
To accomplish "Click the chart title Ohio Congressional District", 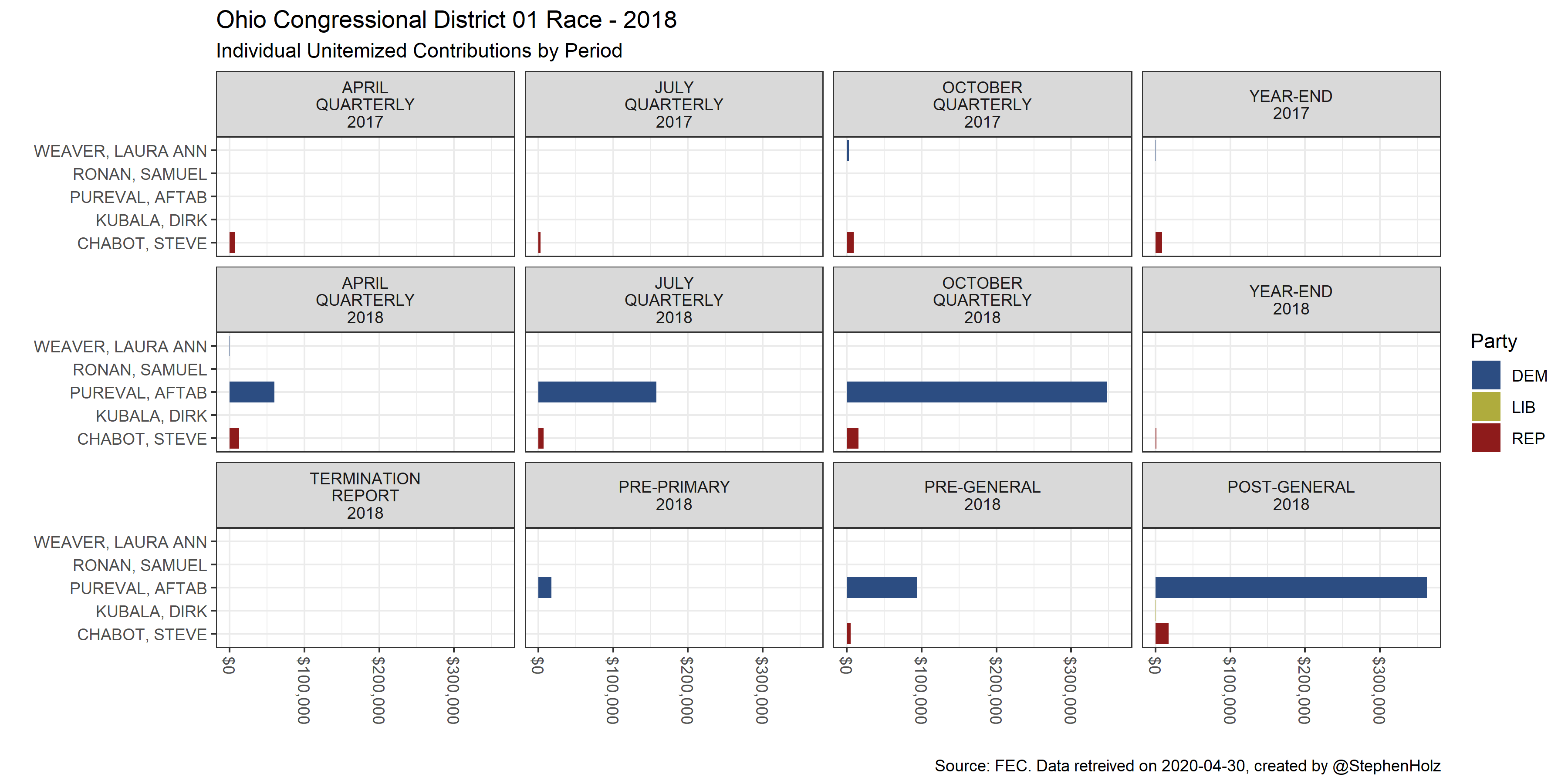I will click(446, 20).
